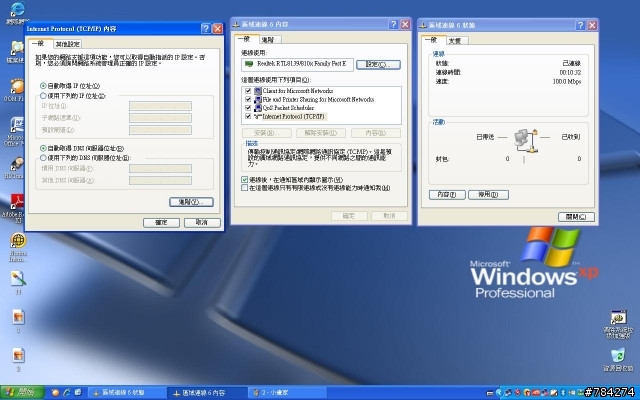Click the Advanced button in TCP/IP dialog
The image size is (640, 400).
click(x=191, y=202)
